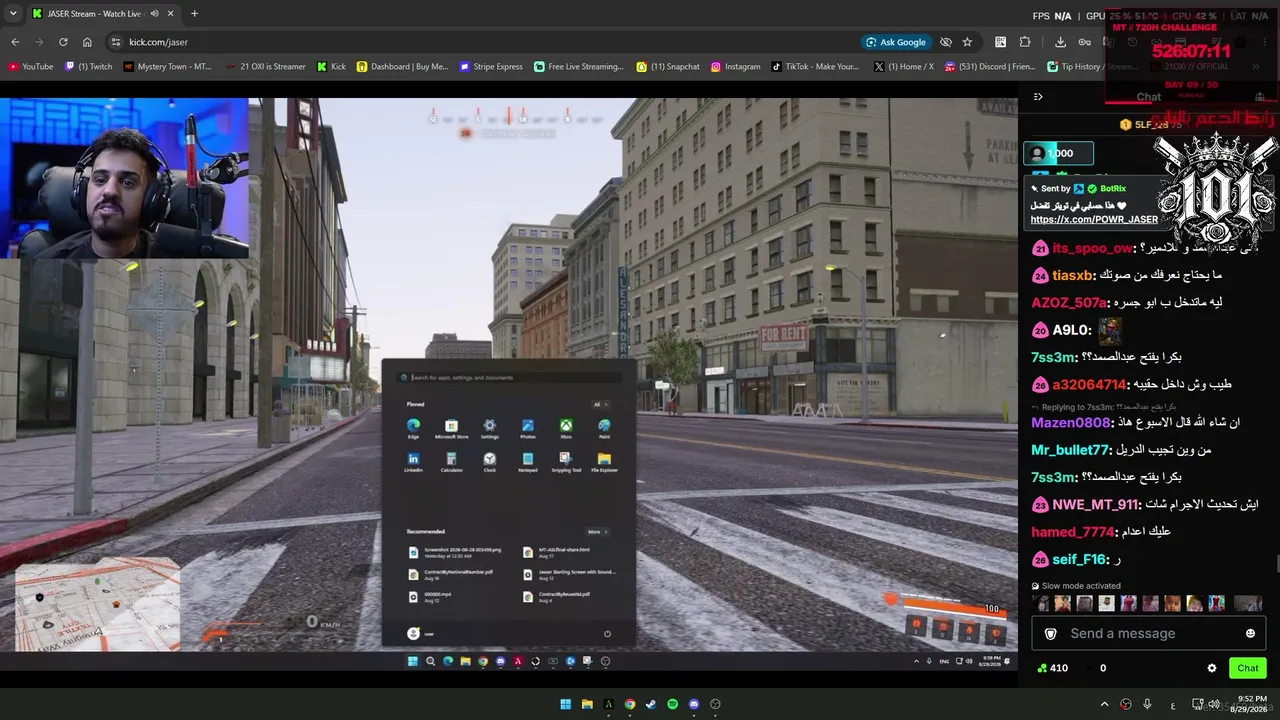The image size is (1280, 720).
Task: Open the Mystery Town bookmark
Action: tap(168, 67)
